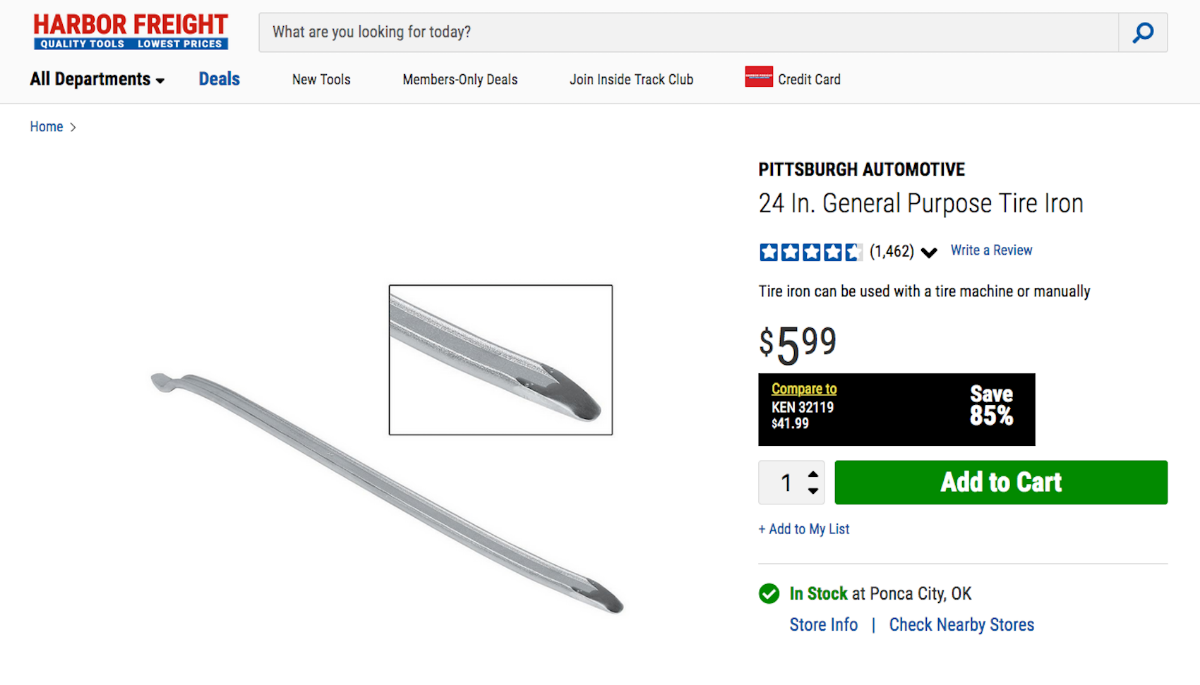The image size is (1200, 685).
Task: Select Join Inside Track Club
Action: pyautogui.click(x=631, y=80)
